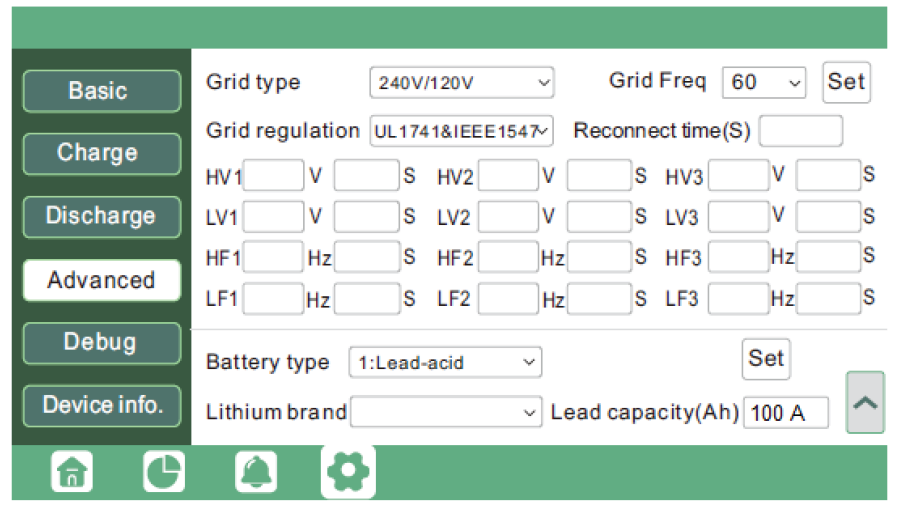Focus the Lead capacity(Ah) field
The height and width of the screenshot is (507, 897).
[x=785, y=412]
